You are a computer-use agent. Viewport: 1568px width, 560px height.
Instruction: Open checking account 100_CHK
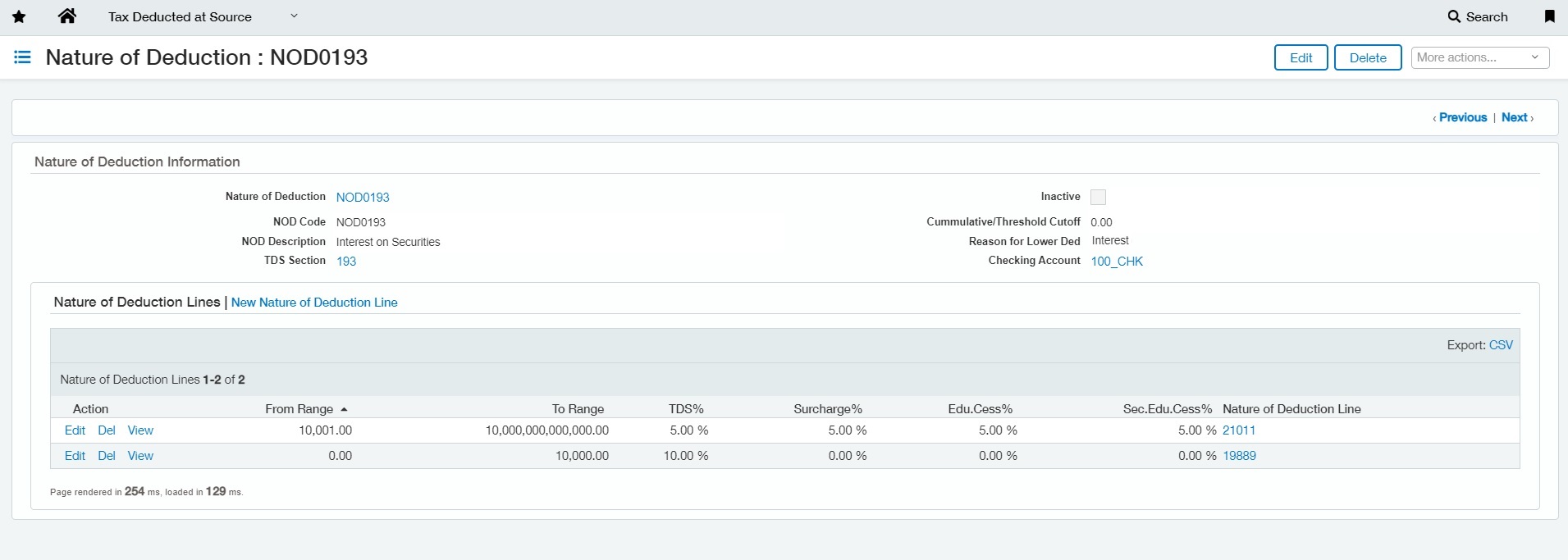click(x=1117, y=262)
